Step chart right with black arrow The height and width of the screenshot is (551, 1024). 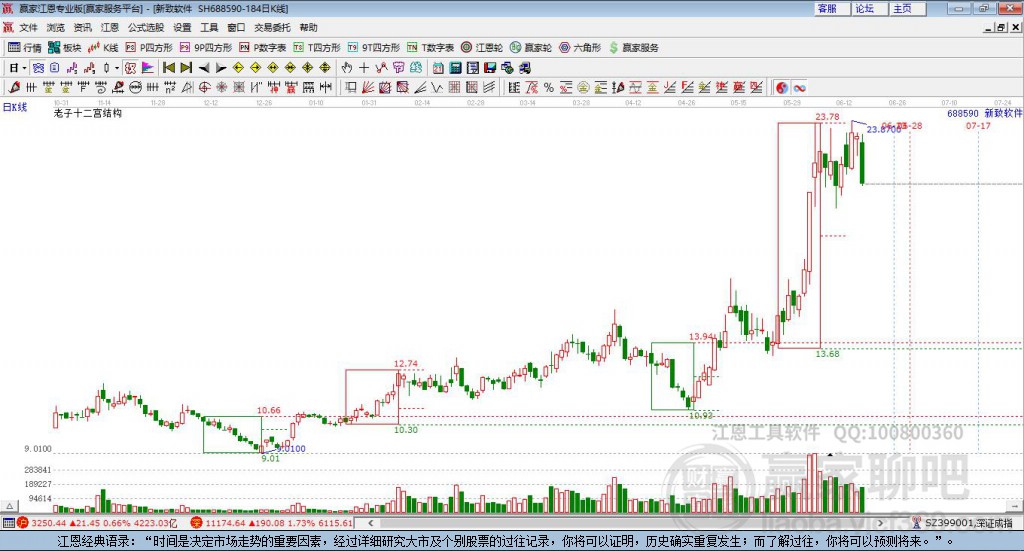pyautogui.click(x=221, y=68)
